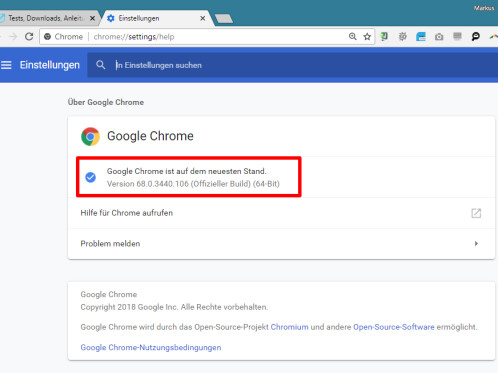Click the Version 68.0.3440.106 text
This screenshot has width=498, height=373.
tap(193, 184)
